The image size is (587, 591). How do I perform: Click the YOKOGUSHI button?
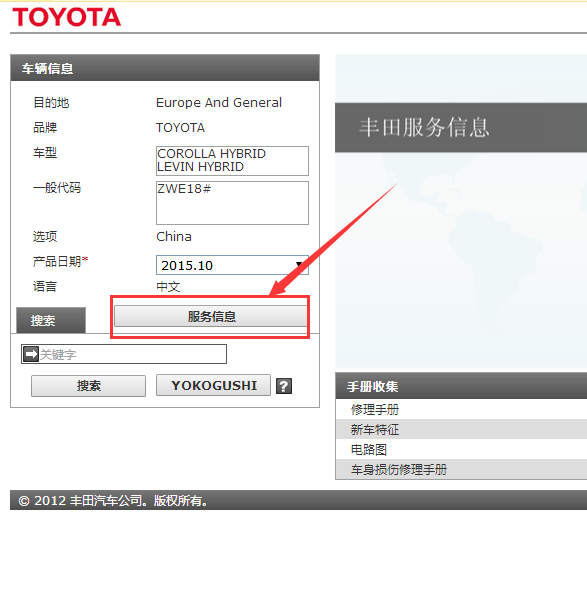click(213, 385)
